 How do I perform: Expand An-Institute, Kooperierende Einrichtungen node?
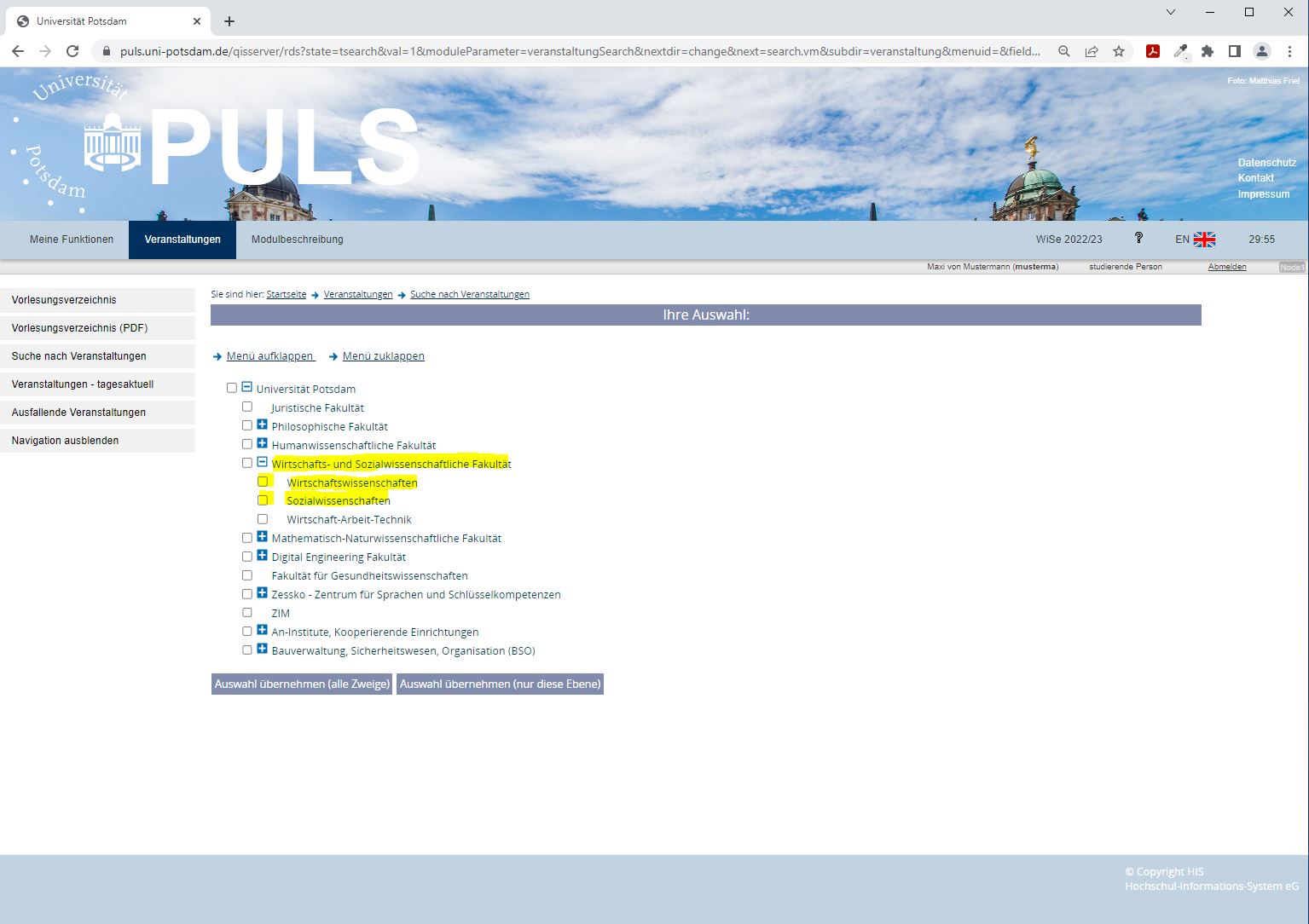(x=263, y=631)
